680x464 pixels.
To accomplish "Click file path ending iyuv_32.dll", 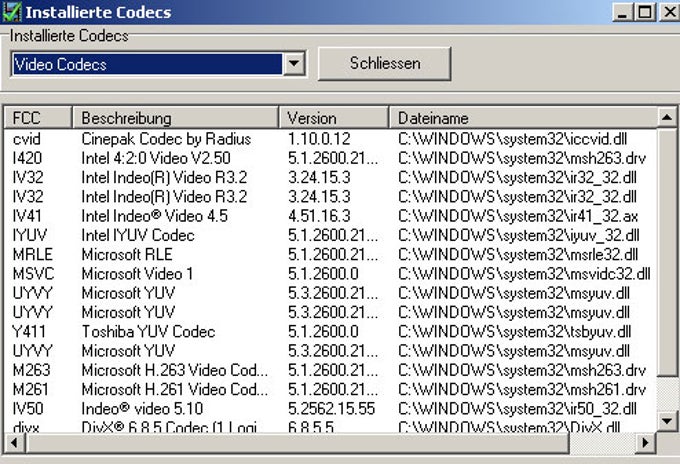I will pos(518,235).
